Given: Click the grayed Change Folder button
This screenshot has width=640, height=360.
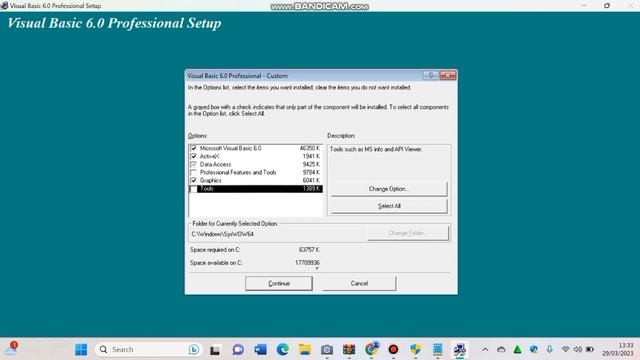Looking at the screenshot, I should pyautogui.click(x=408, y=233).
